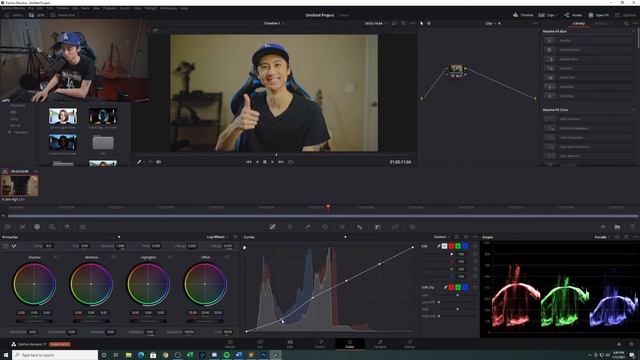Screen dimensions: 640x360
Task: Reset the Shadow color wheel
Action: [x=56, y=257]
